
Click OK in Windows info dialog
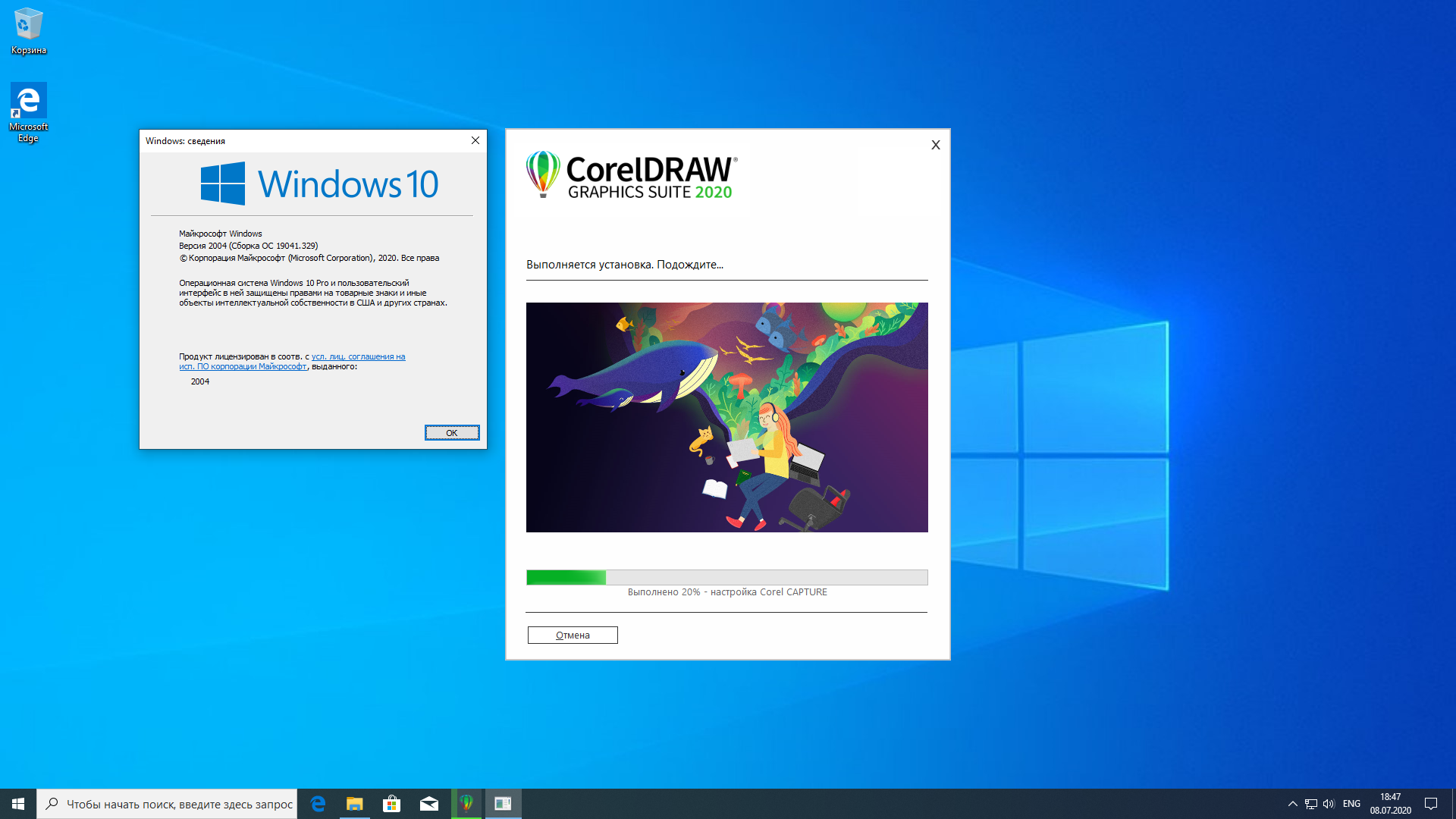pyautogui.click(x=452, y=433)
